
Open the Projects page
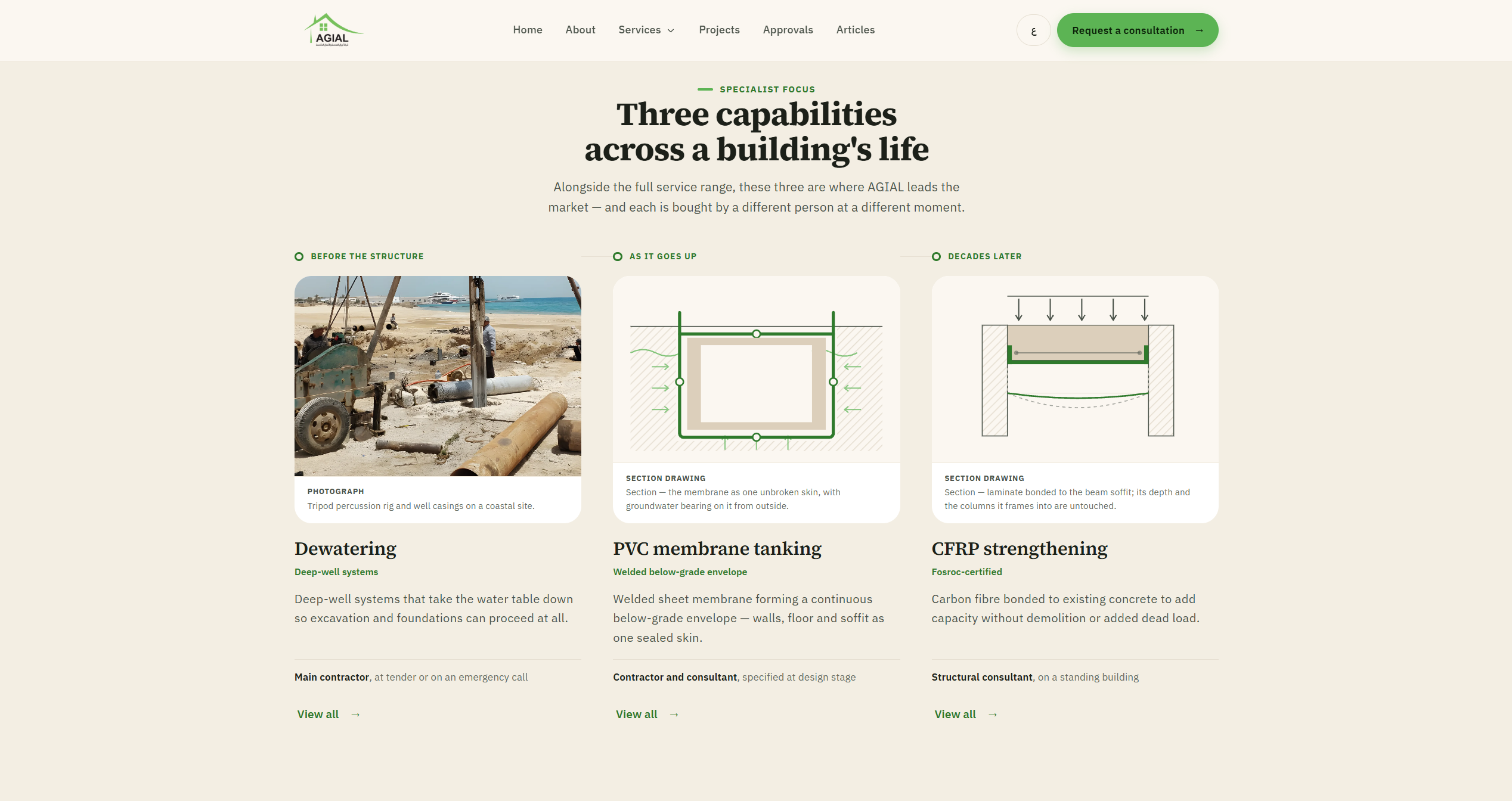719,30
